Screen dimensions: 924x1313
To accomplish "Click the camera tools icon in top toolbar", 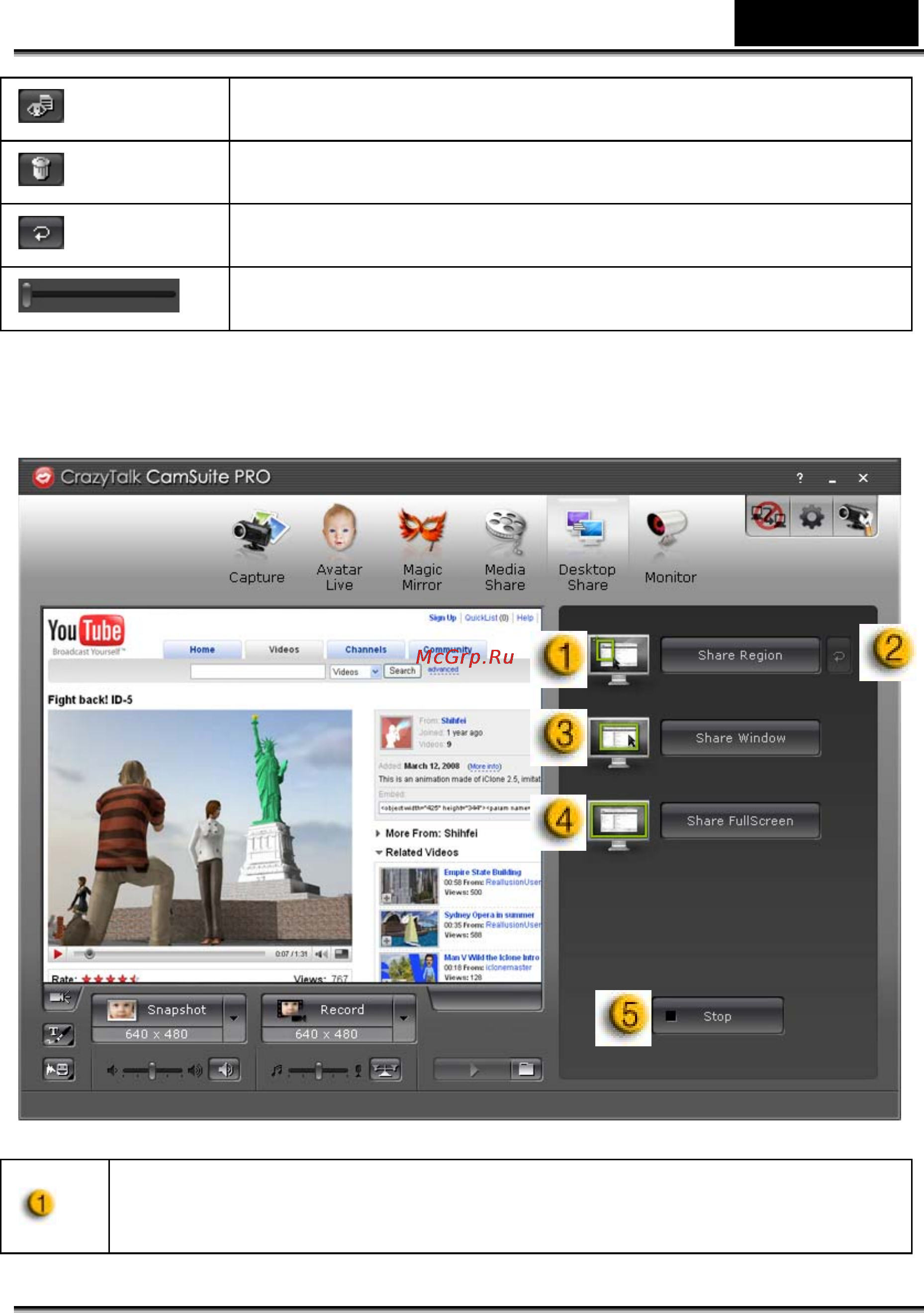I will point(855,517).
